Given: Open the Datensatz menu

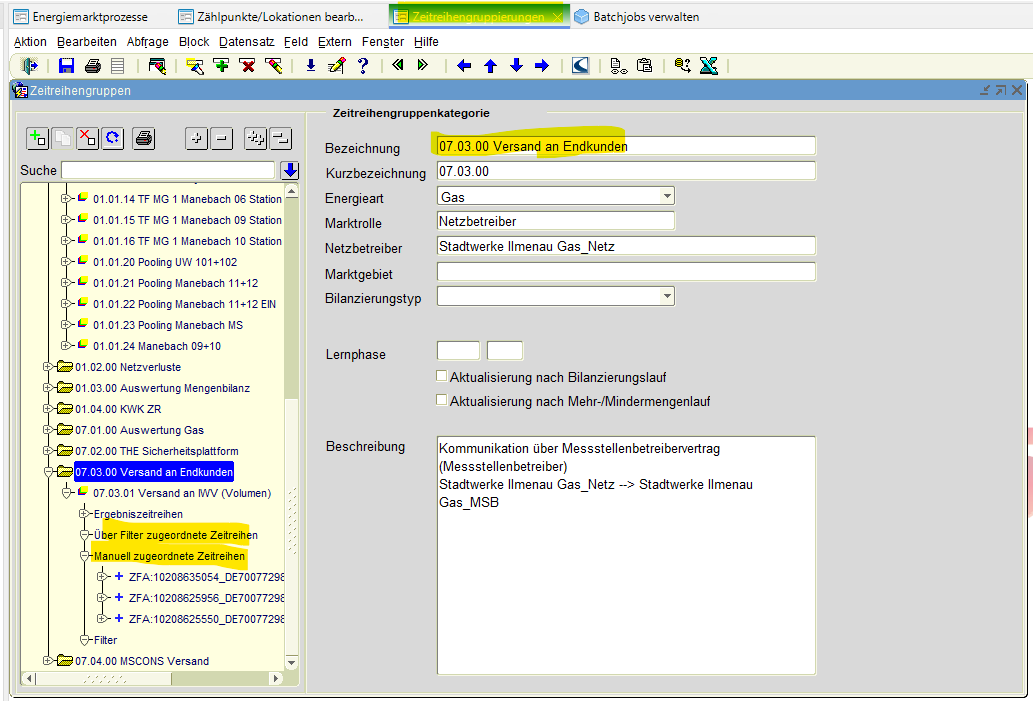Looking at the screenshot, I should pyautogui.click(x=246, y=42).
